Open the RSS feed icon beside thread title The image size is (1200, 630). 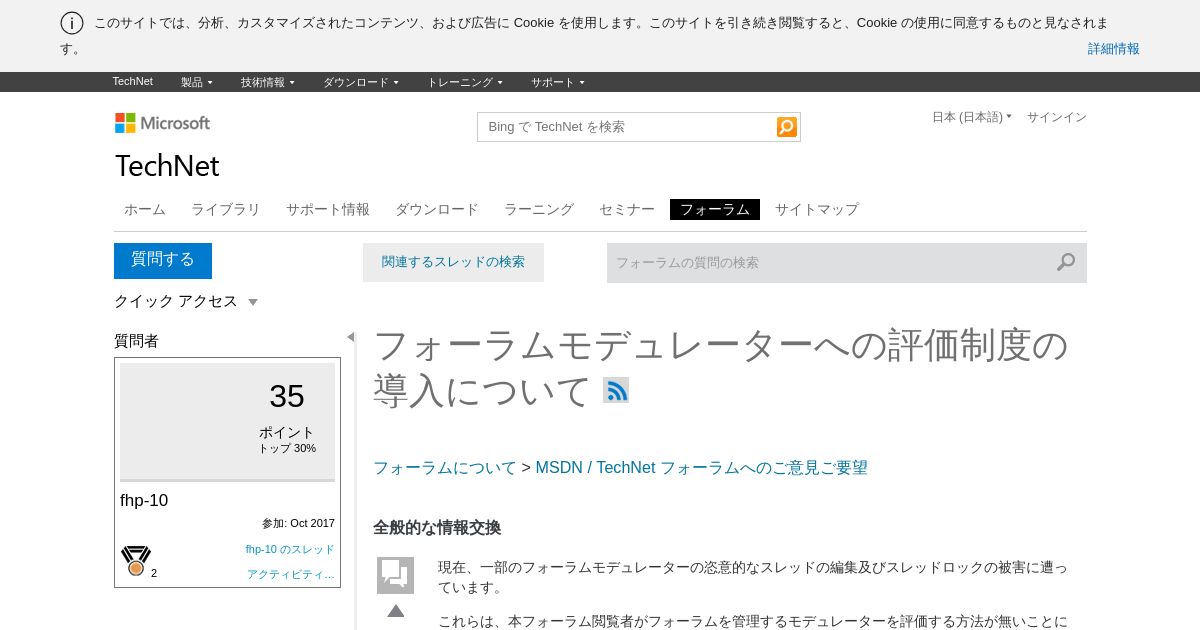click(x=616, y=390)
